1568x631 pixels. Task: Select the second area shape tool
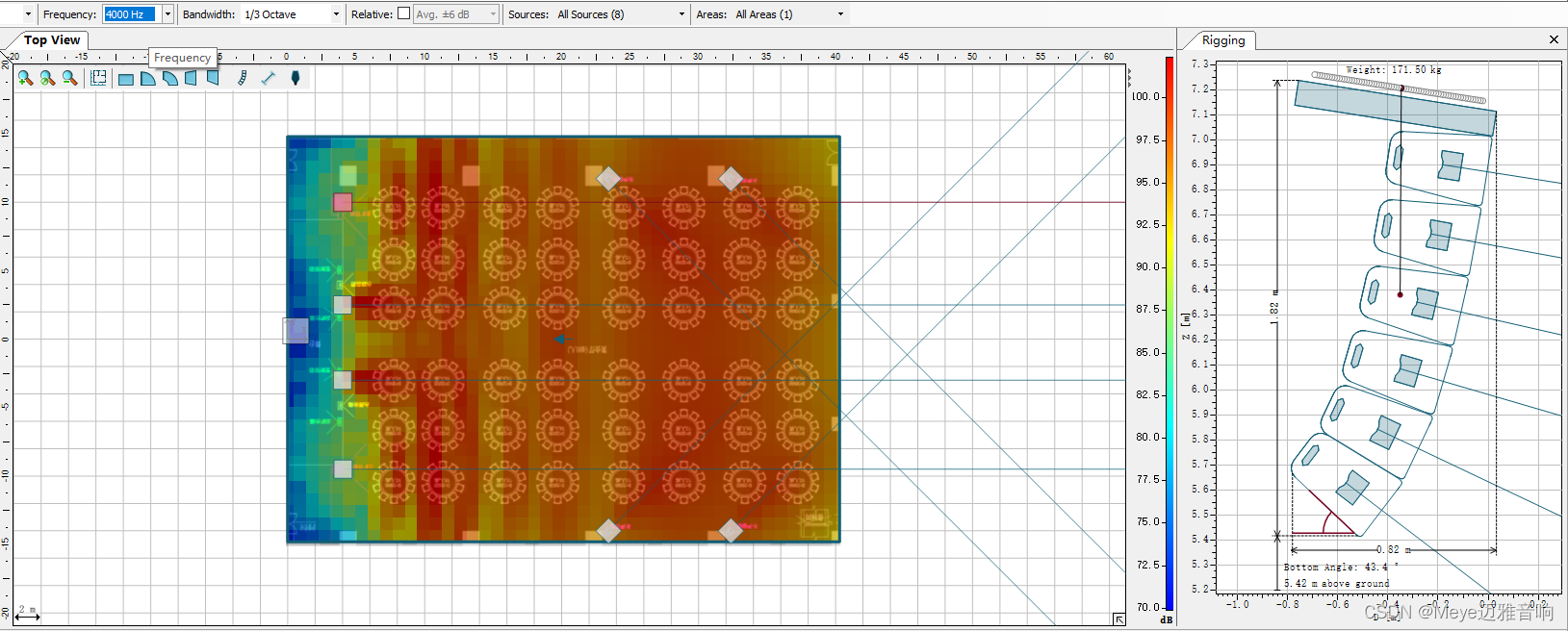tap(148, 79)
